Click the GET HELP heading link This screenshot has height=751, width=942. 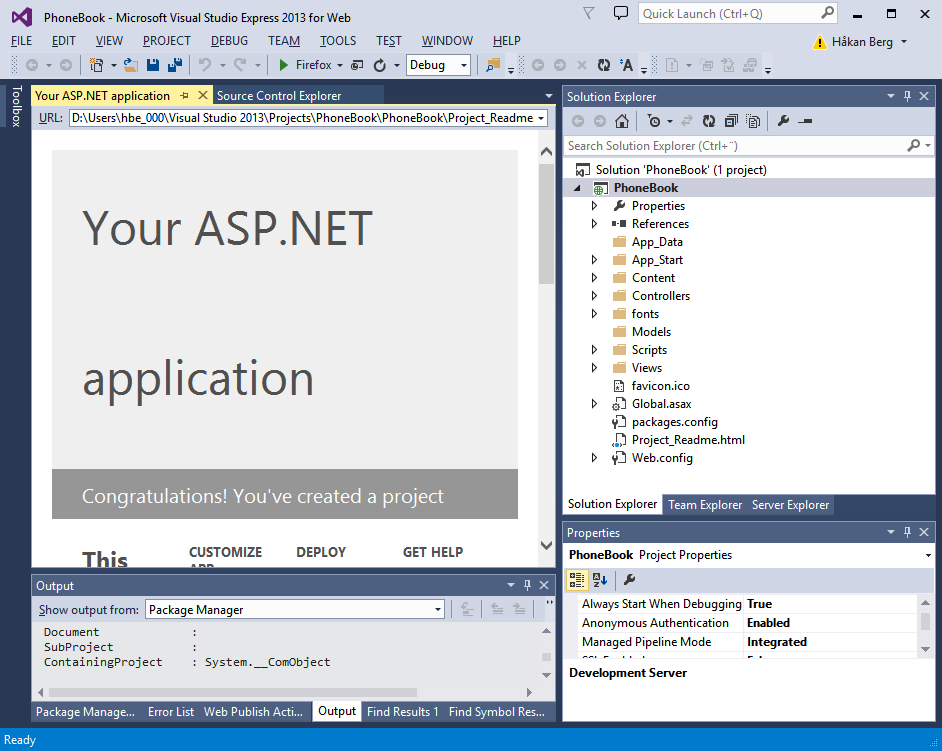(x=433, y=552)
